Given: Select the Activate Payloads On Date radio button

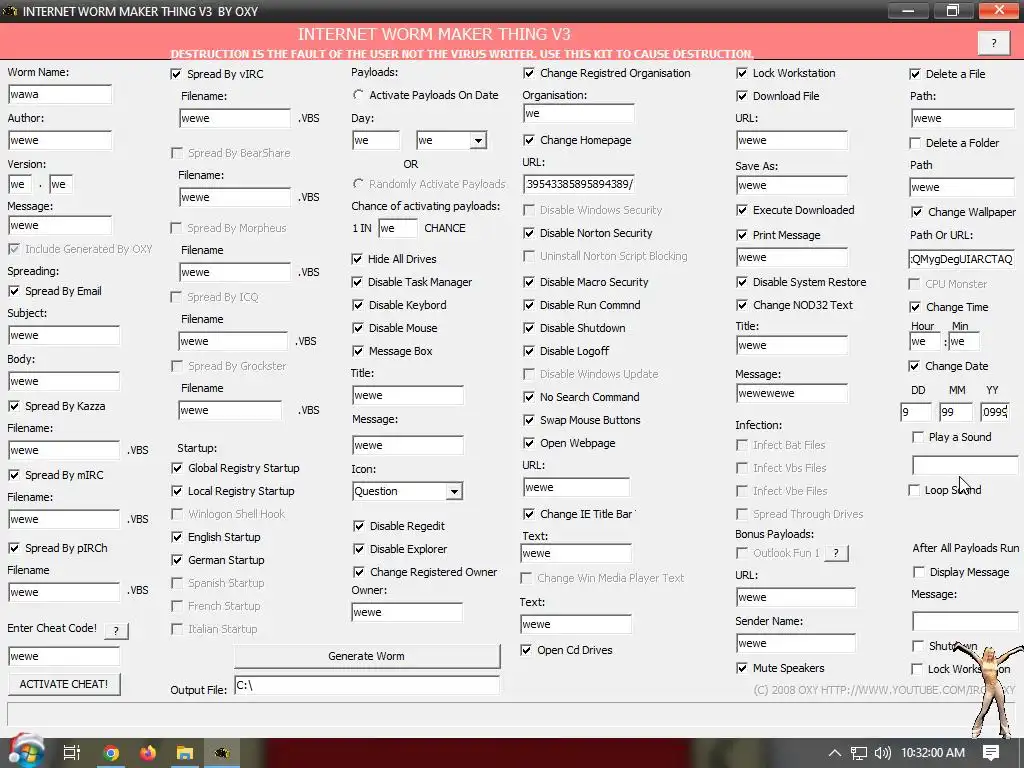Looking at the screenshot, I should (x=358, y=95).
